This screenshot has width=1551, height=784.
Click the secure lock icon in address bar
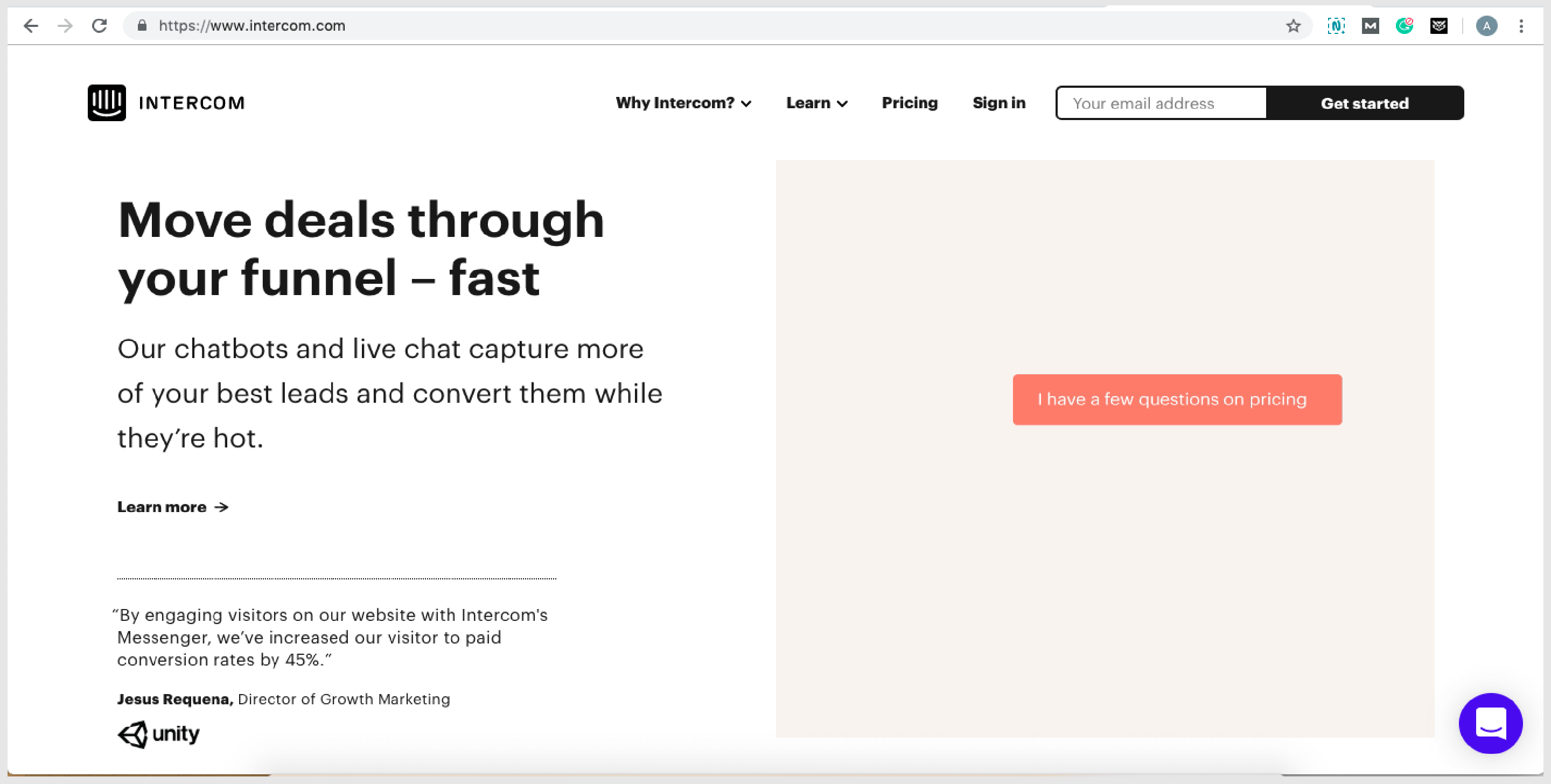141,25
